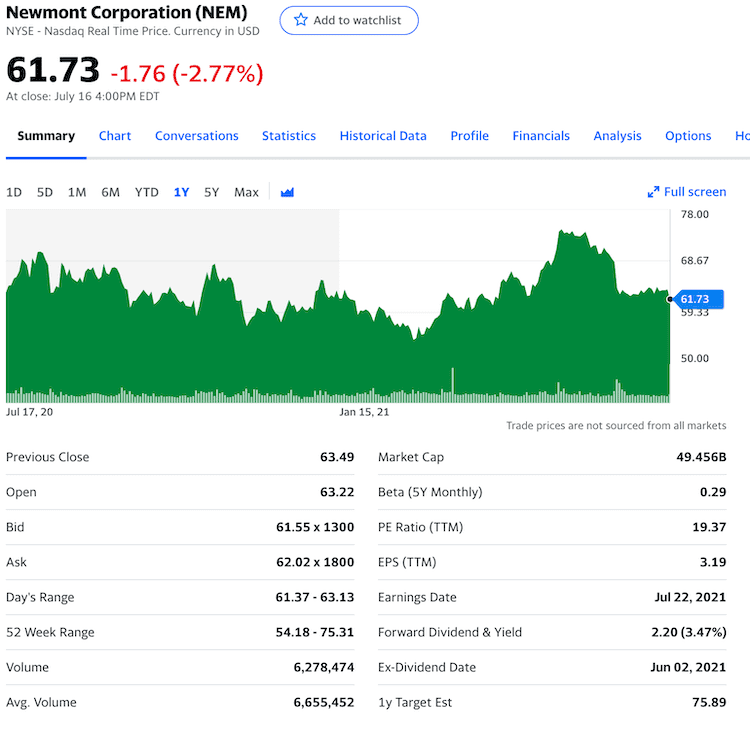750x731 pixels.
Task: Click the Volume value 6,278,474
Action: click(x=324, y=667)
